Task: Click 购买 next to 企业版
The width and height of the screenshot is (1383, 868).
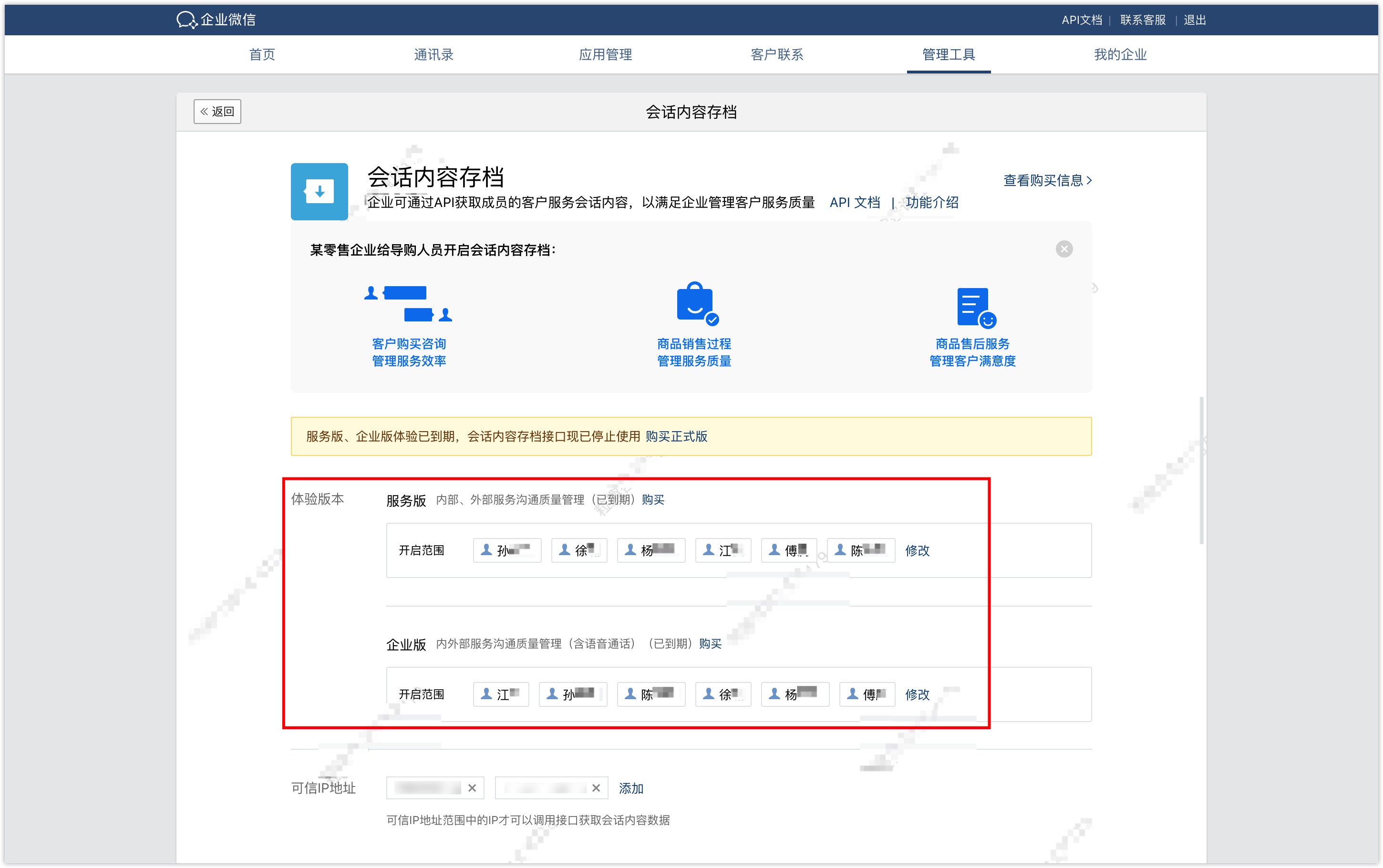Action: tap(710, 643)
